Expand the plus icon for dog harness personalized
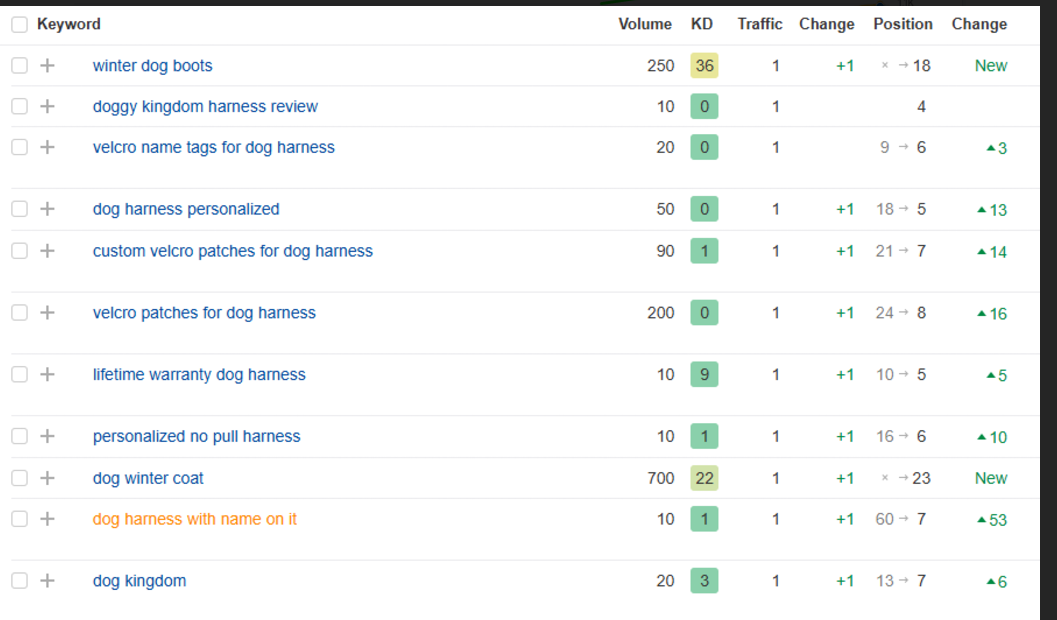1057x620 pixels. [47, 209]
